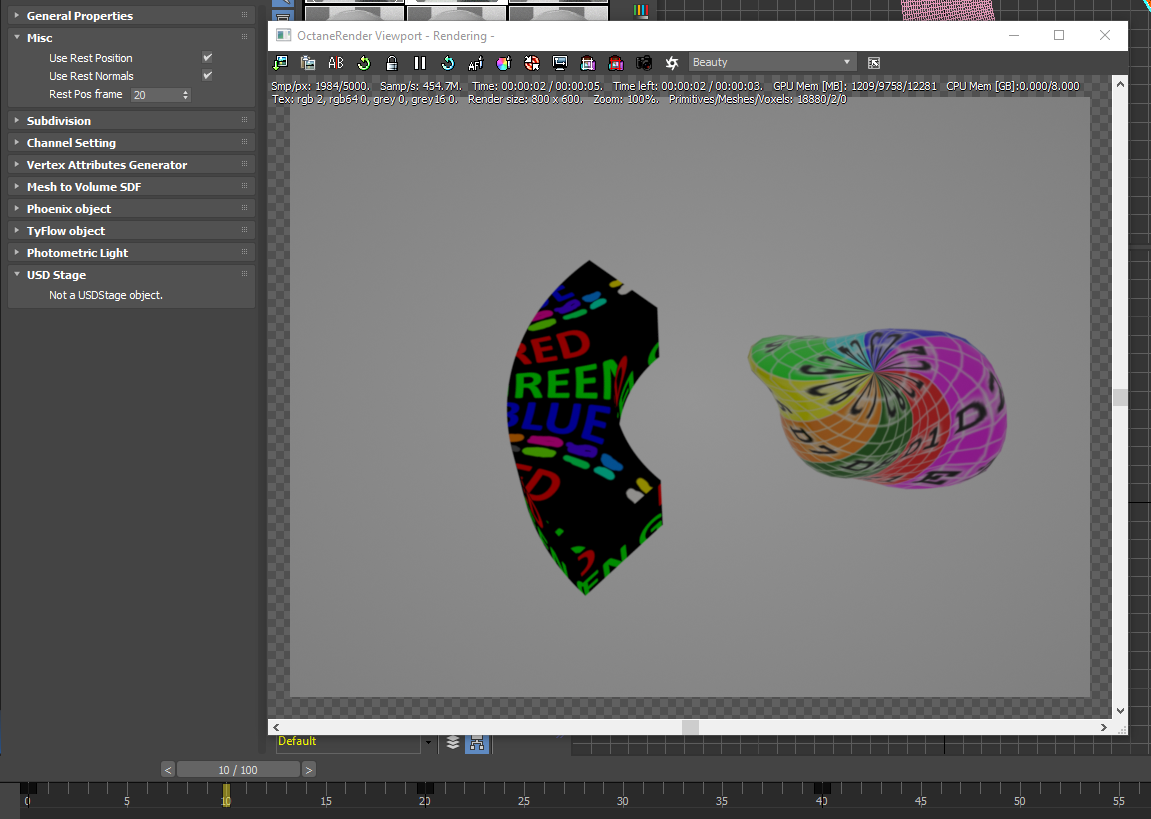Click the 'Zoom: 100%.' status text
This screenshot has width=1151, height=819.
pyautogui.click(x=625, y=99)
